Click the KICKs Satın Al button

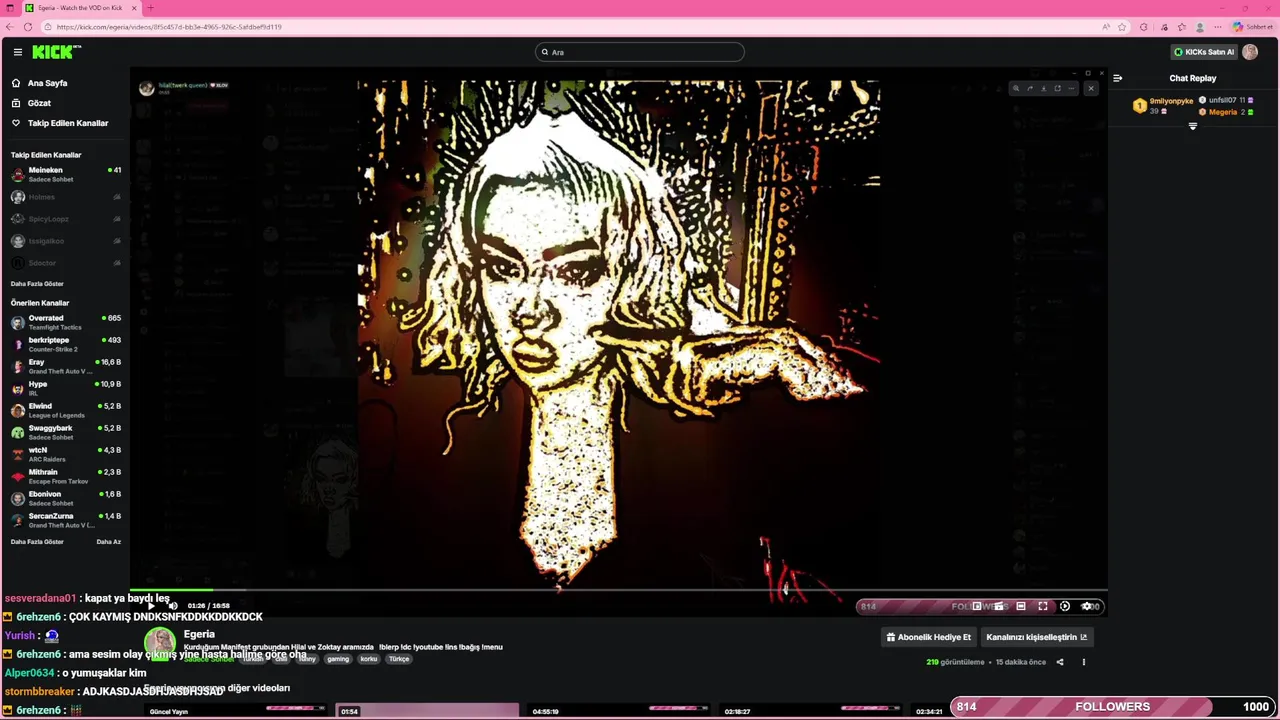tap(1204, 52)
